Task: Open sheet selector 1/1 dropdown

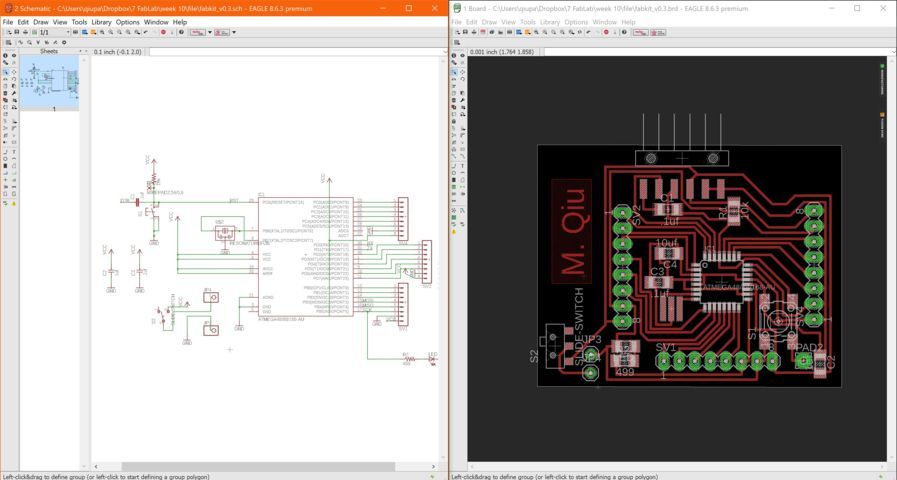Action: coord(55,33)
